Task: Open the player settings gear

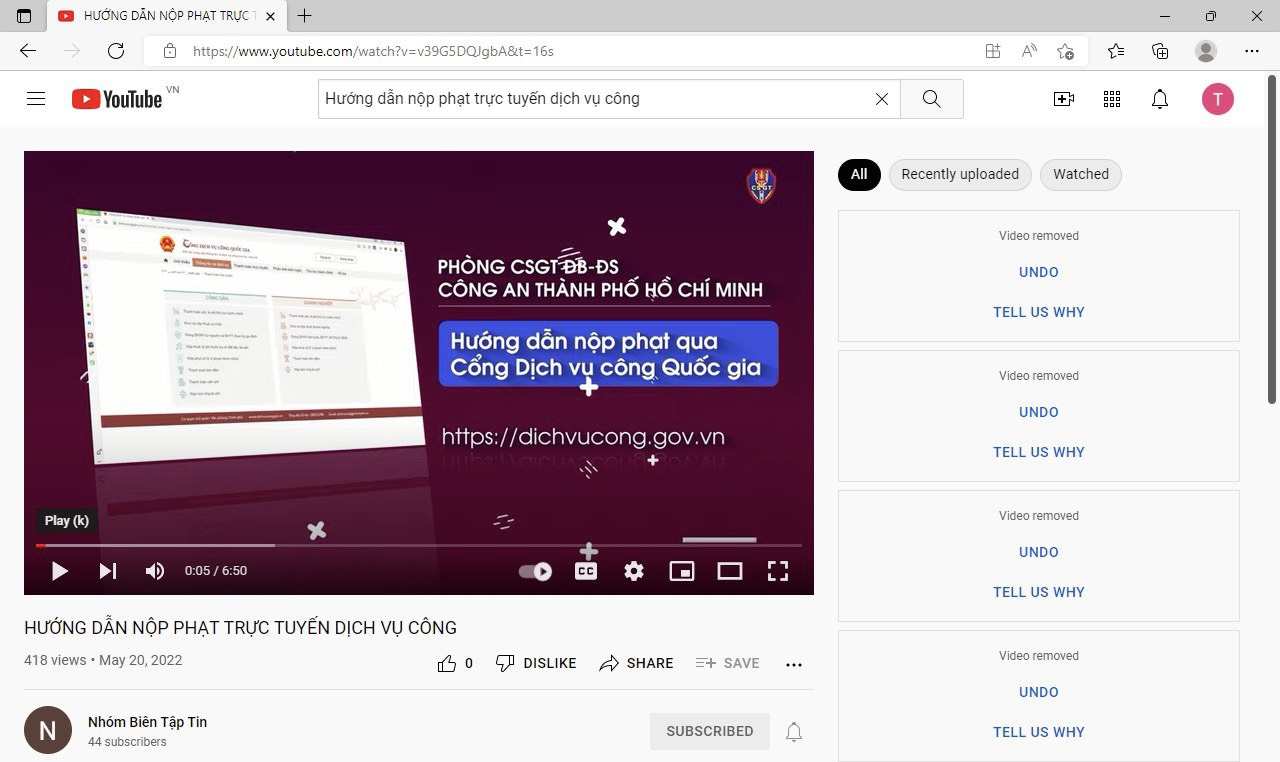Action: pyautogui.click(x=634, y=571)
